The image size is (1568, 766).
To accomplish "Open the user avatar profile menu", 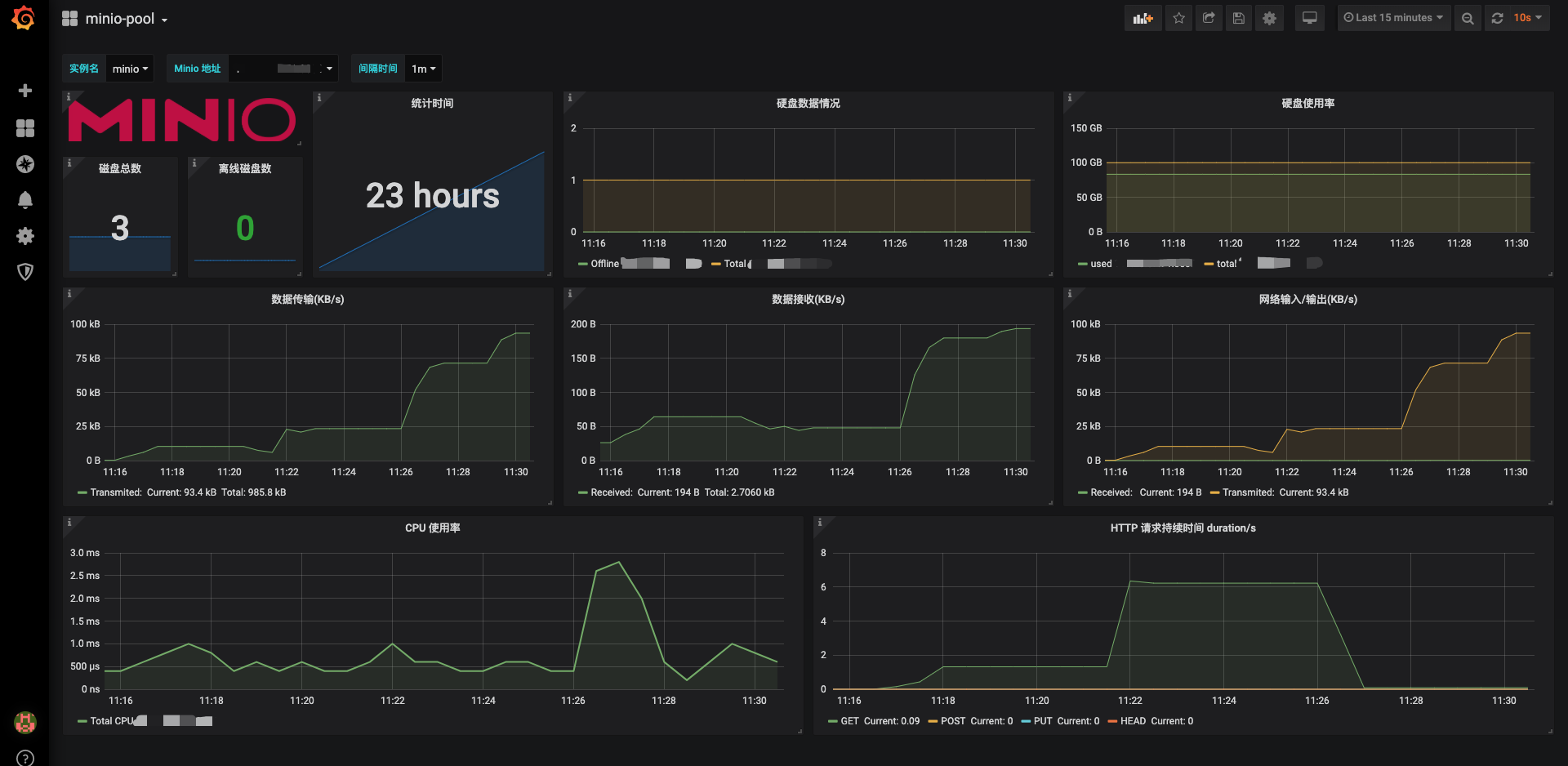I will [x=25, y=722].
